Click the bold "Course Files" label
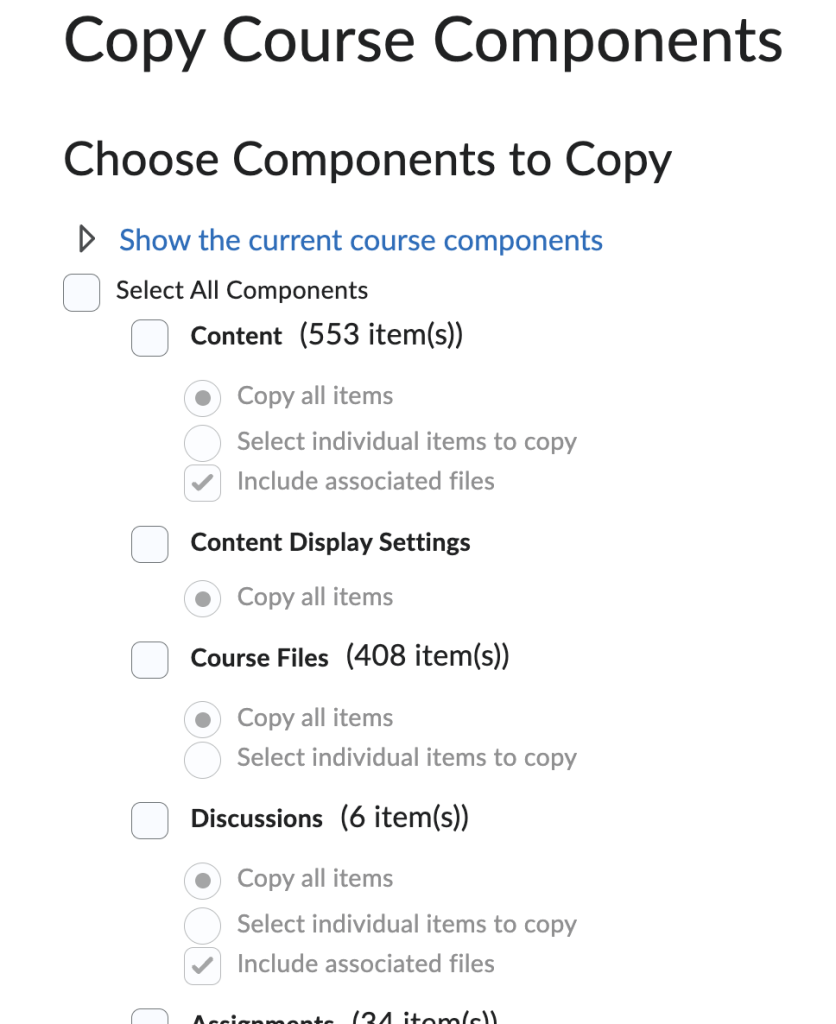The image size is (836, 1024). (x=260, y=658)
